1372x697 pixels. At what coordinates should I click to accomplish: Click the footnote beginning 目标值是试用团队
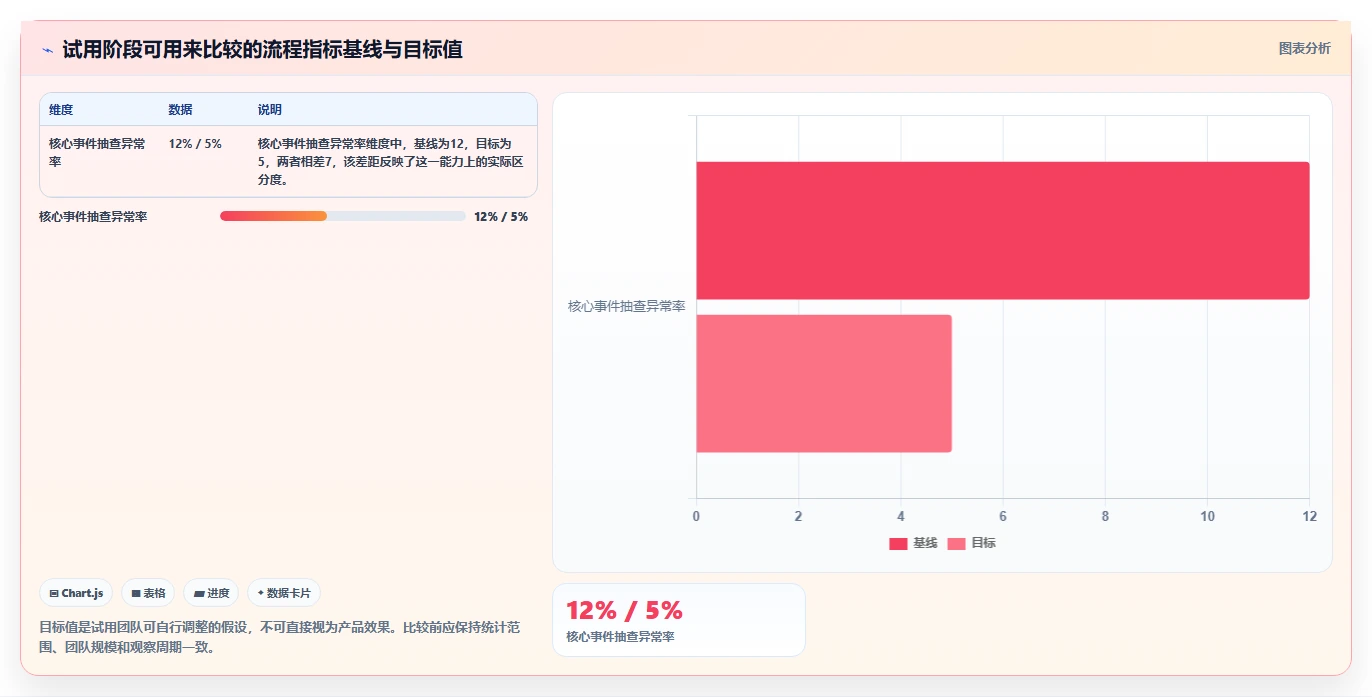click(280, 637)
